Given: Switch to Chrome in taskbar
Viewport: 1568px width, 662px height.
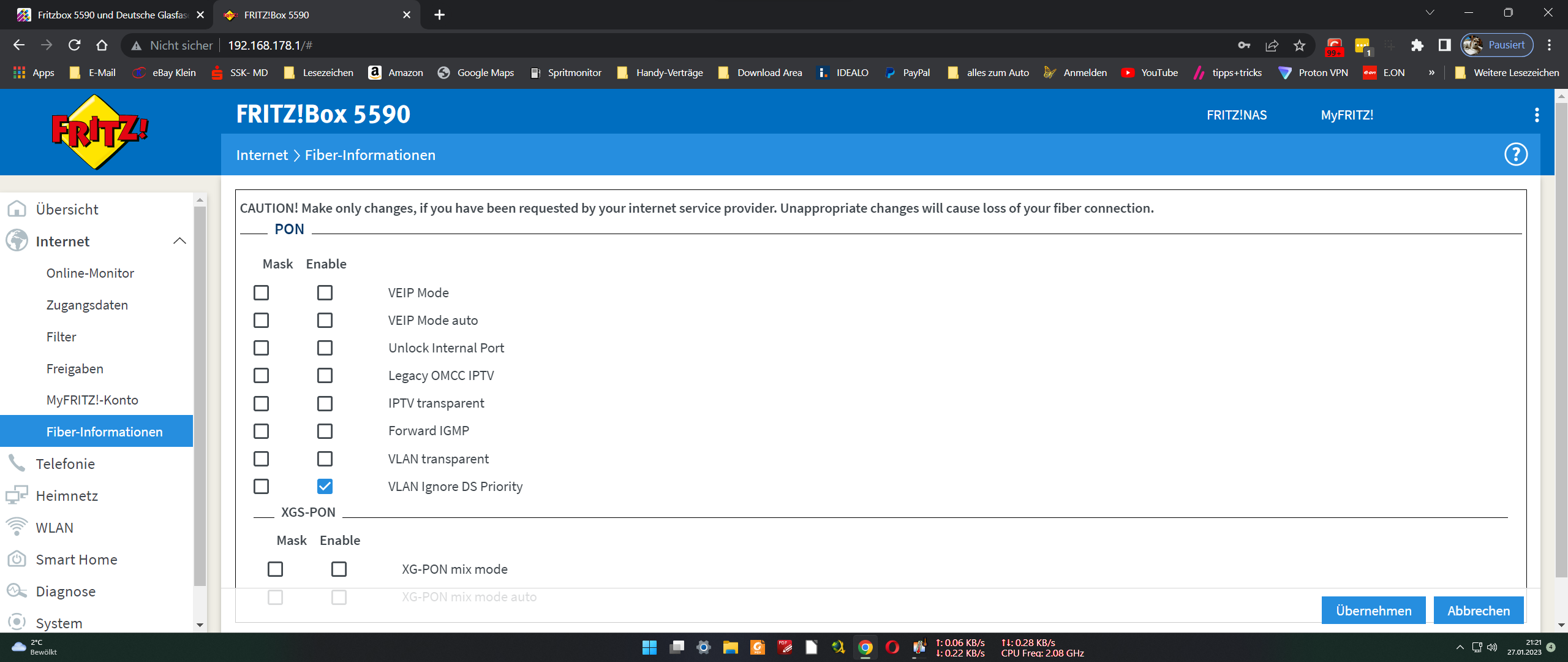Looking at the screenshot, I should point(865,647).
